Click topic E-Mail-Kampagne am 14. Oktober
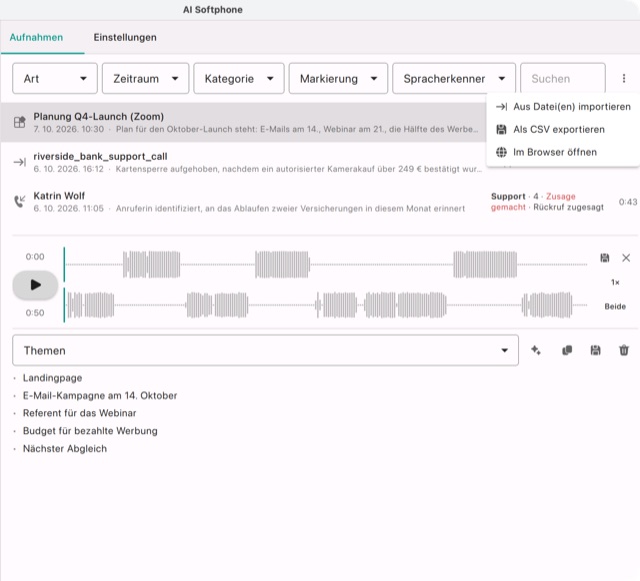The height and width of the screenshot is (581, 640). 100,395
